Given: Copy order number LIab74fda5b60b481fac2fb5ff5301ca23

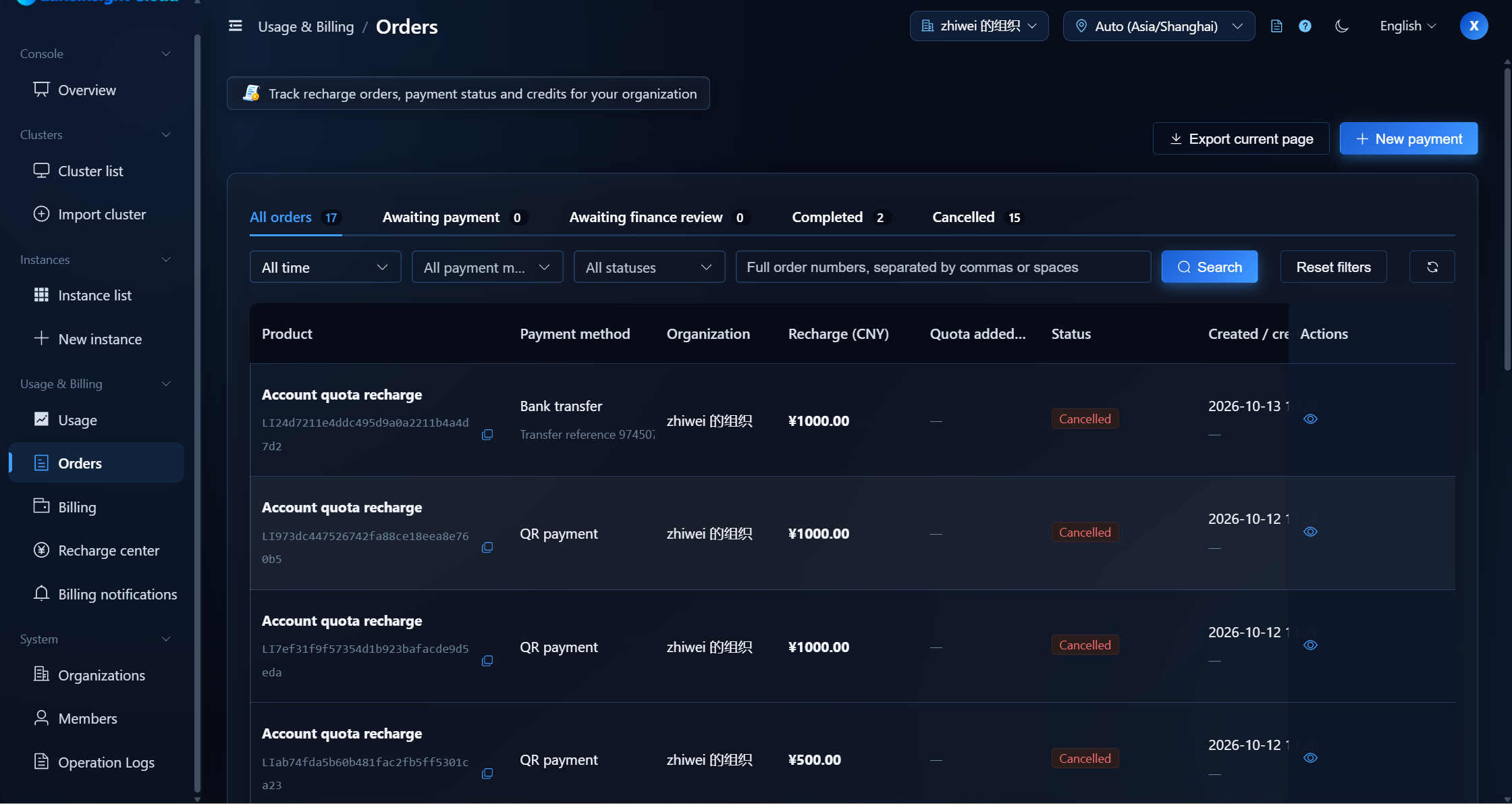Looking at the screenshot, I should point(487,774).
